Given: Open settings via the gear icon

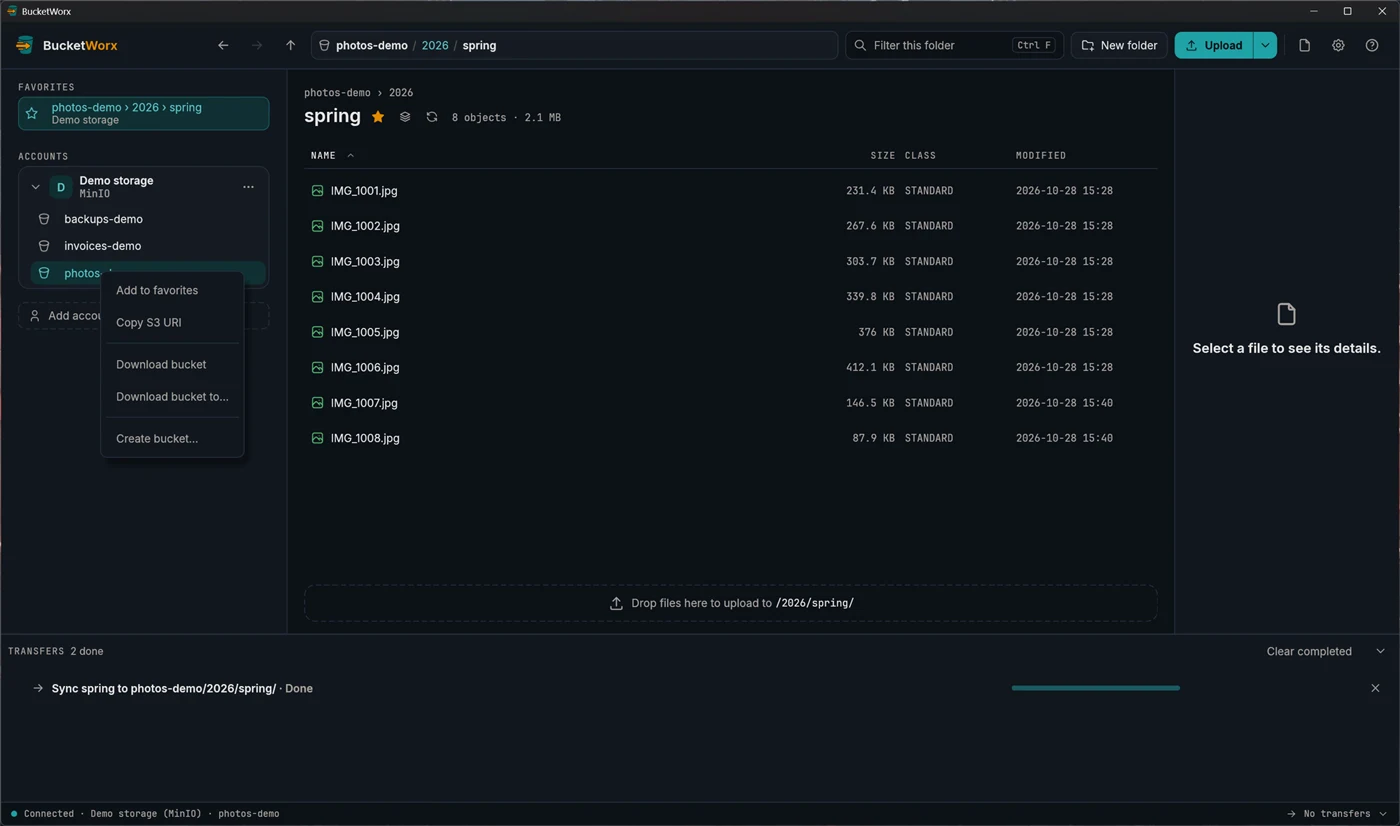Looking at the screenshot, I should [x=1338, y=45].
